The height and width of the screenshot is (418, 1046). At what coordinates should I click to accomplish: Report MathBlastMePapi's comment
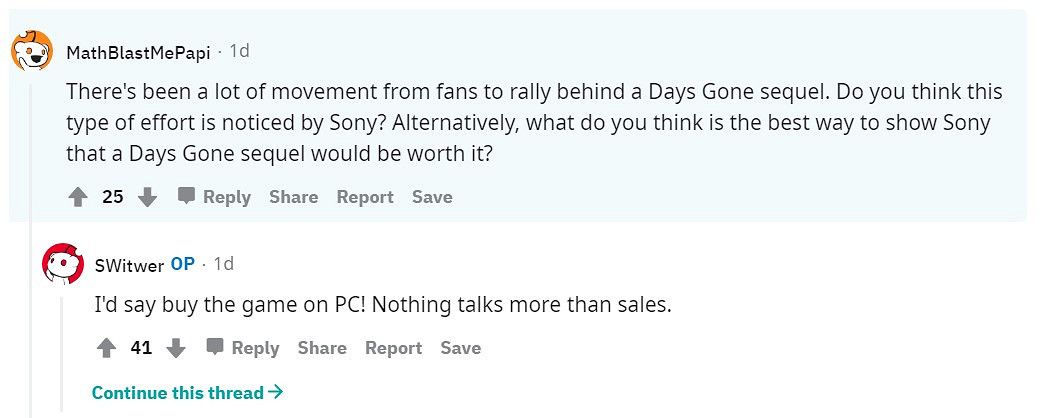365,197
